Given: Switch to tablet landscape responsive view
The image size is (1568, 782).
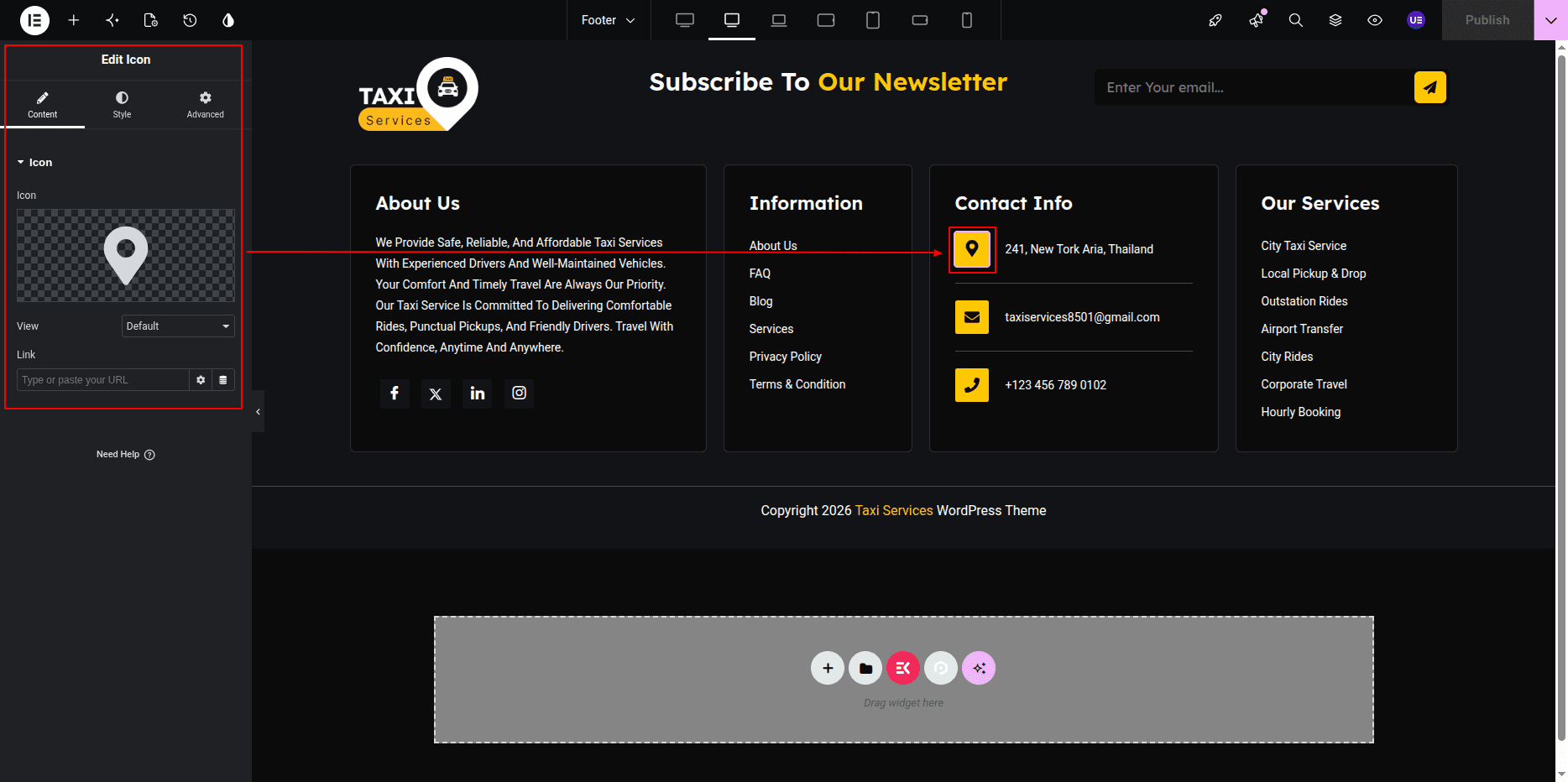Looking at the screenshot, I should point(826,20).
